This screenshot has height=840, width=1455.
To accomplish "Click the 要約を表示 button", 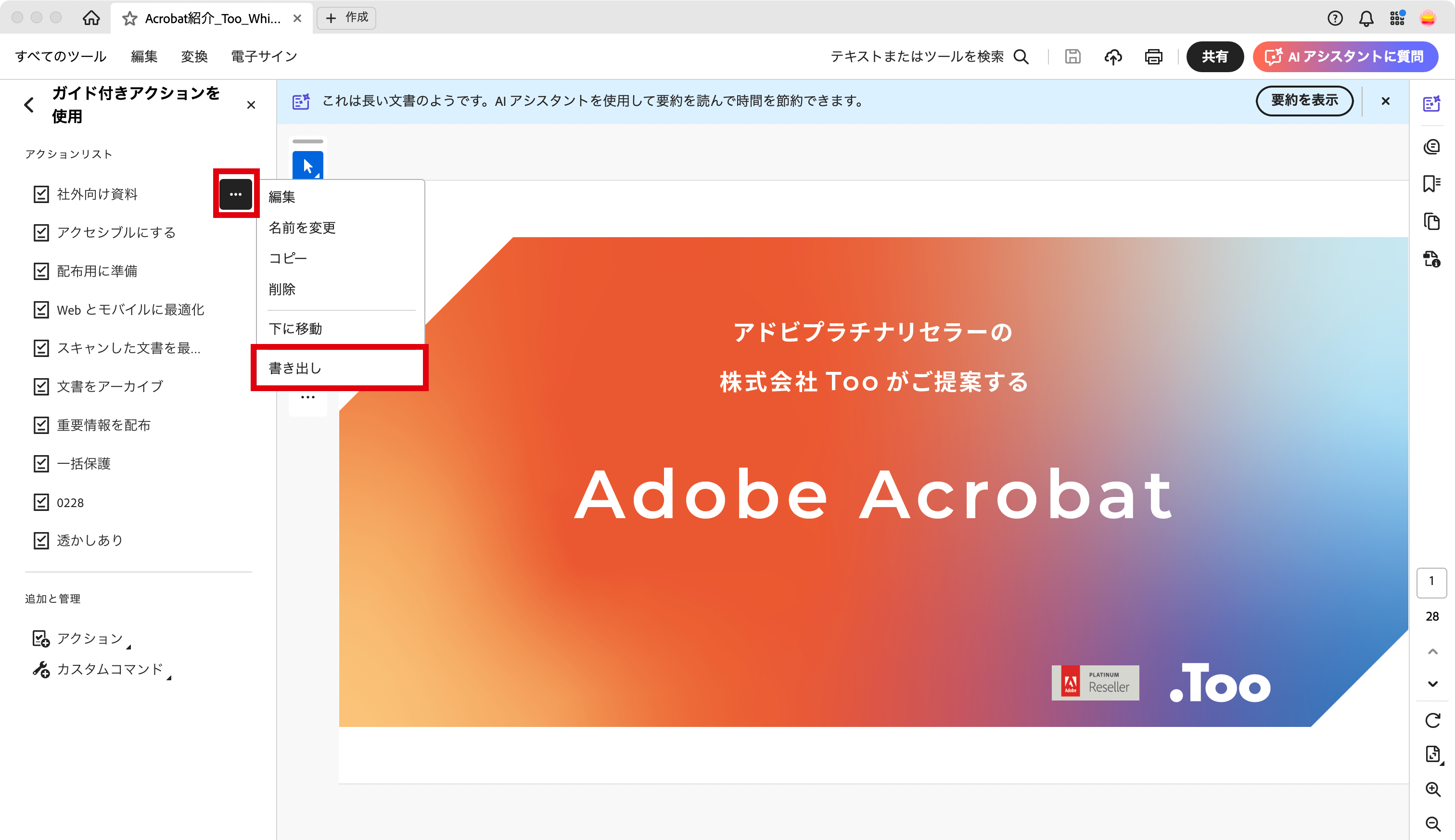I will pyautogui.click(x=1304, y=101).
